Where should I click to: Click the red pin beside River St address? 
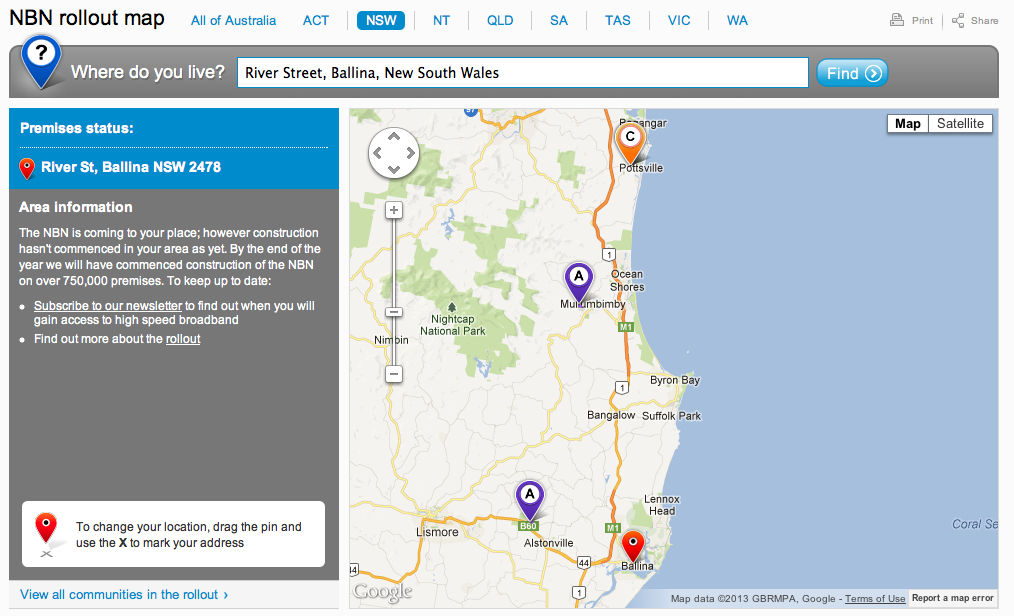pos(27,168)
